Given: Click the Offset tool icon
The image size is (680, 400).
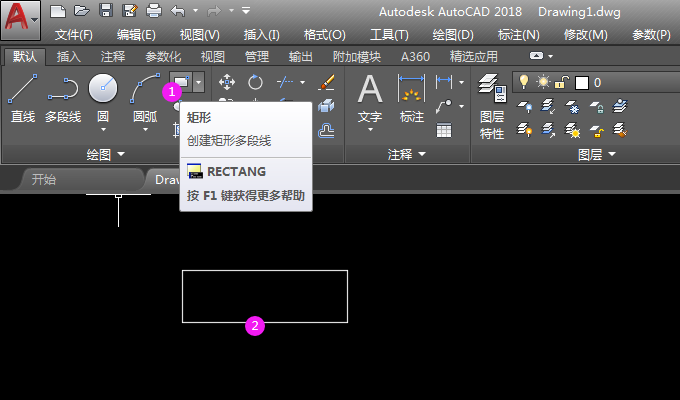Looking at the screenshot, I should 326,130.
